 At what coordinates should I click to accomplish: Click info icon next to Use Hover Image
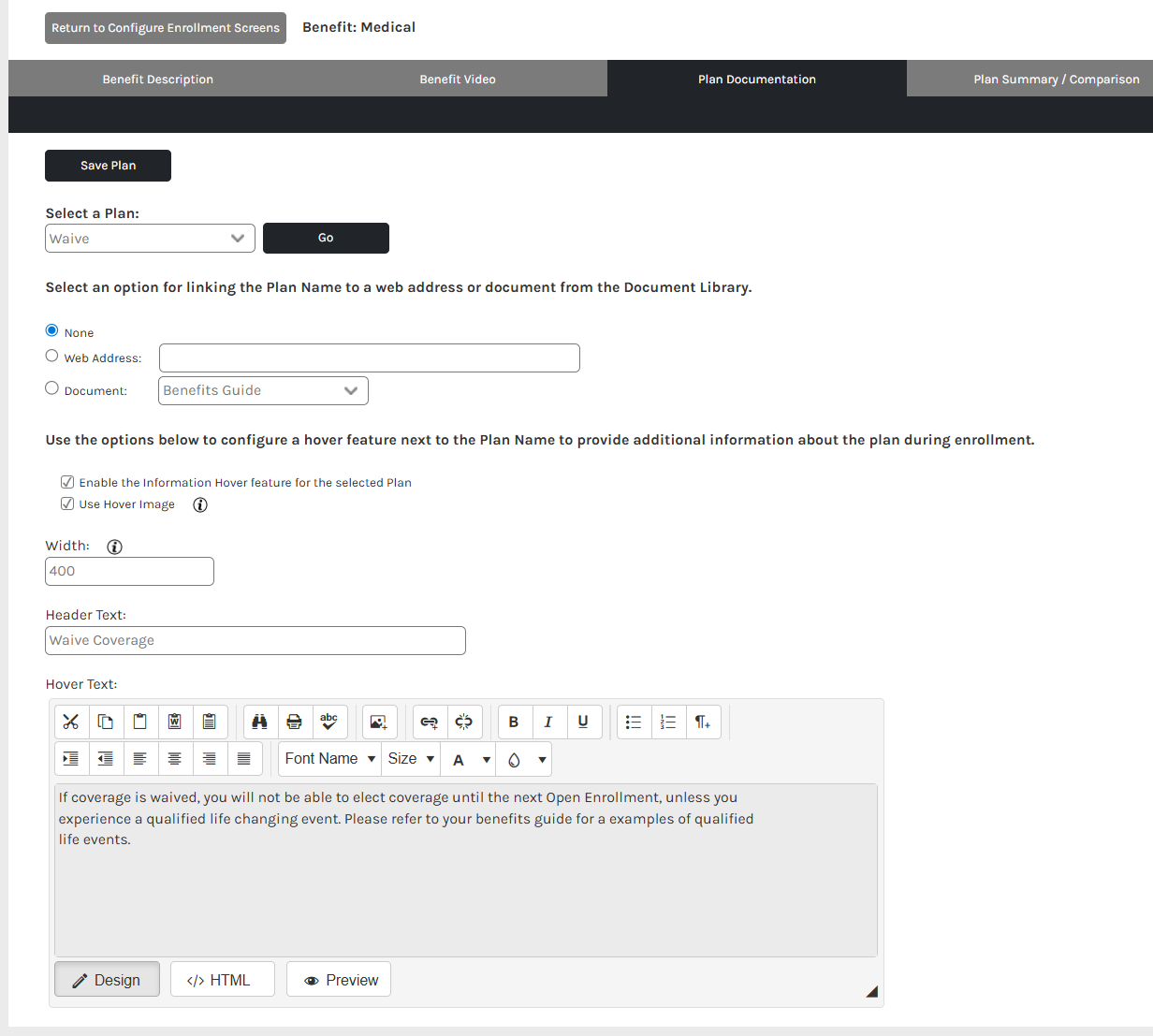[200, 505]
